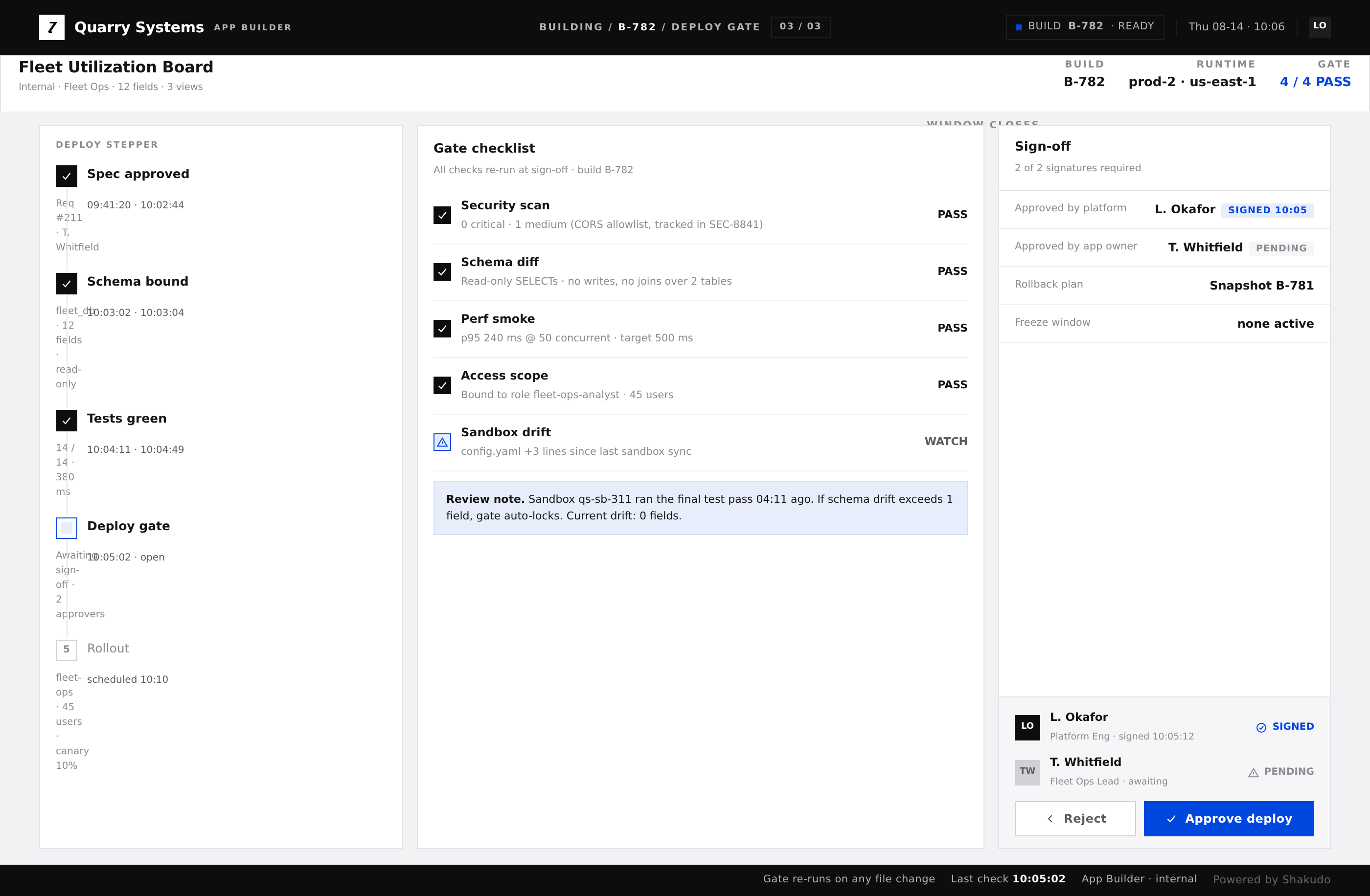Click the L. Okafor LO avatar badge
This screenshot has width=1370, height=896.
pyautogui.click(x=1027, y=727)
